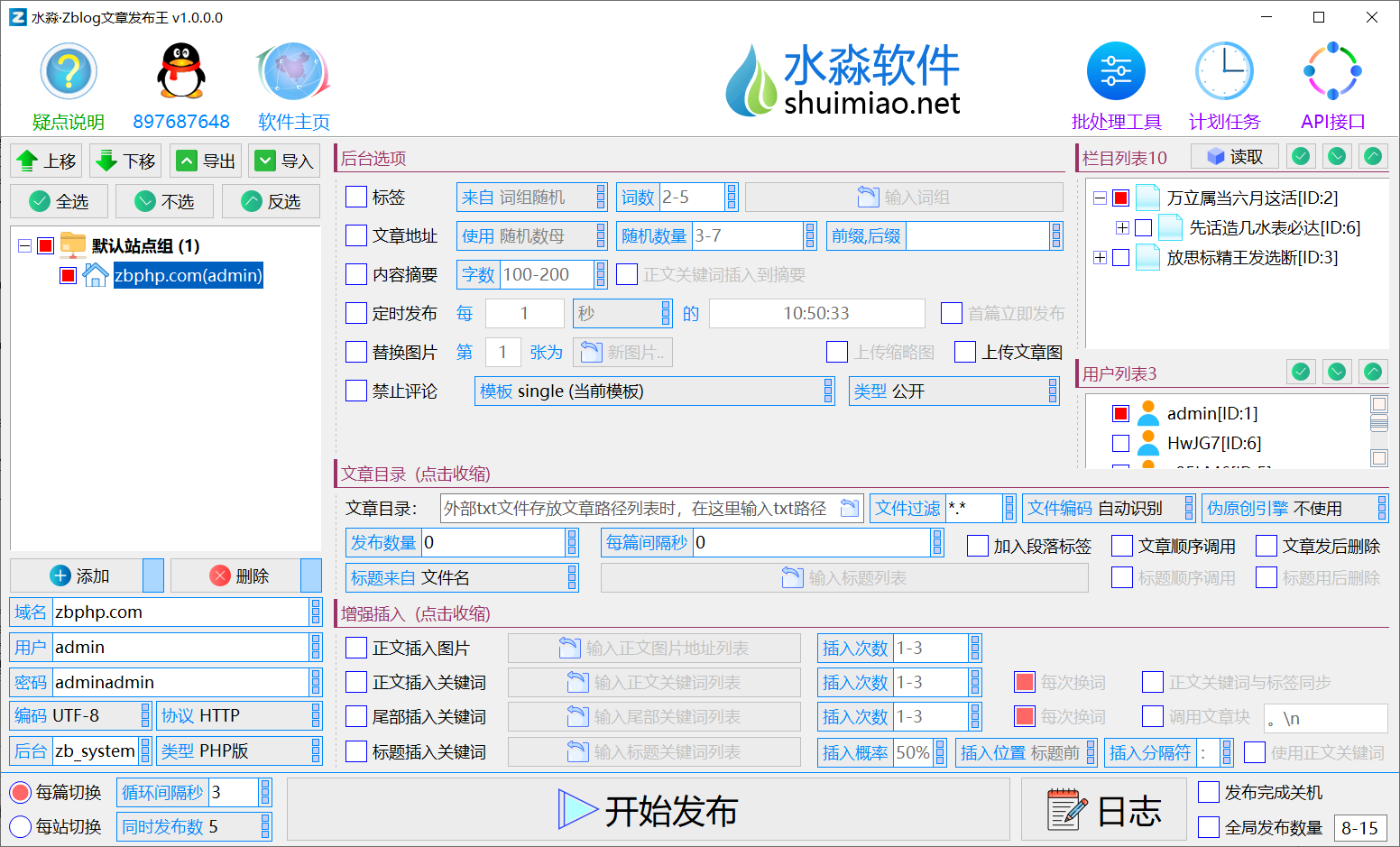Viewport: 1400px width, 847px height.
Task: Click the 反选 invert selection button
Action: (271, 201)
